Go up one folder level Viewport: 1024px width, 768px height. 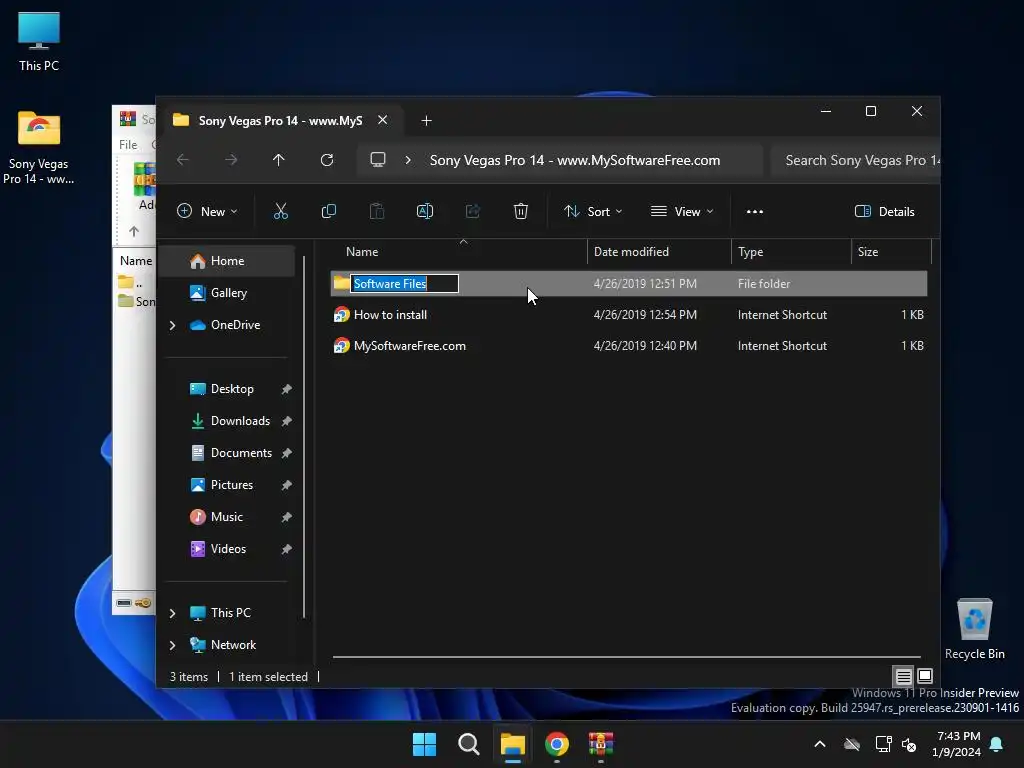pos(279,160)
